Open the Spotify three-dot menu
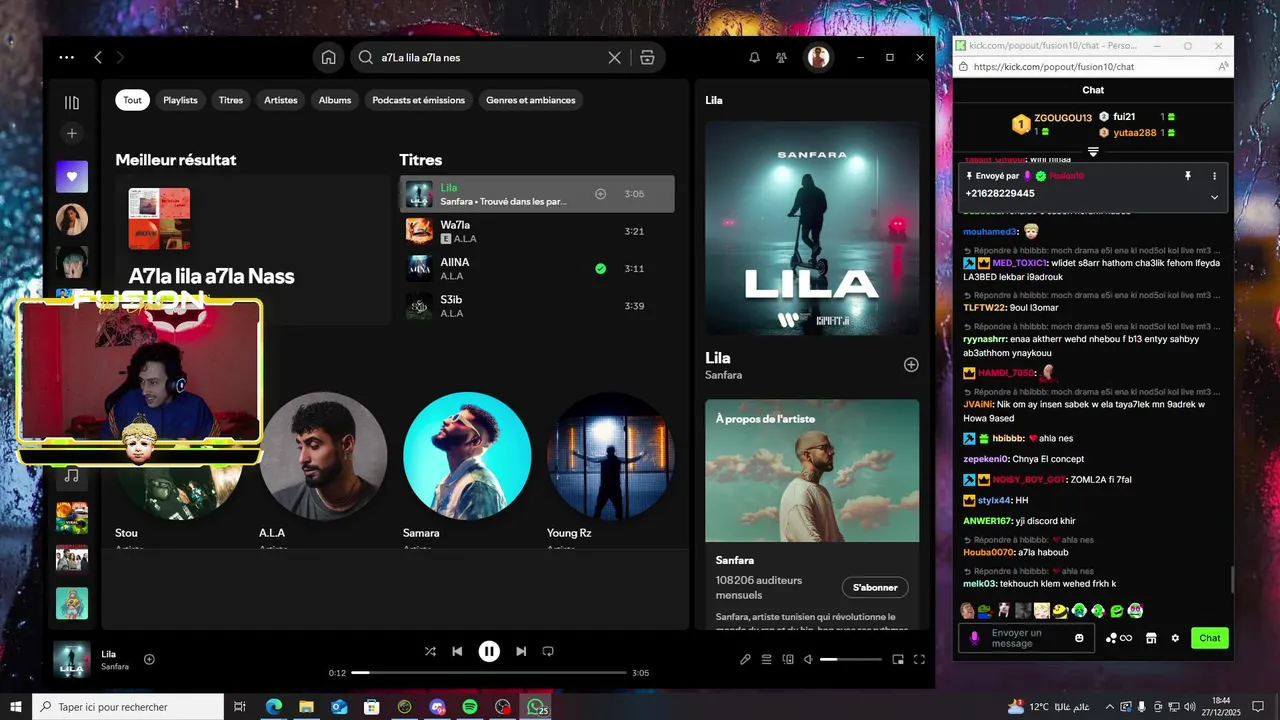The width and height of the screenshot is (1280, 720). (x=67, y=58)
